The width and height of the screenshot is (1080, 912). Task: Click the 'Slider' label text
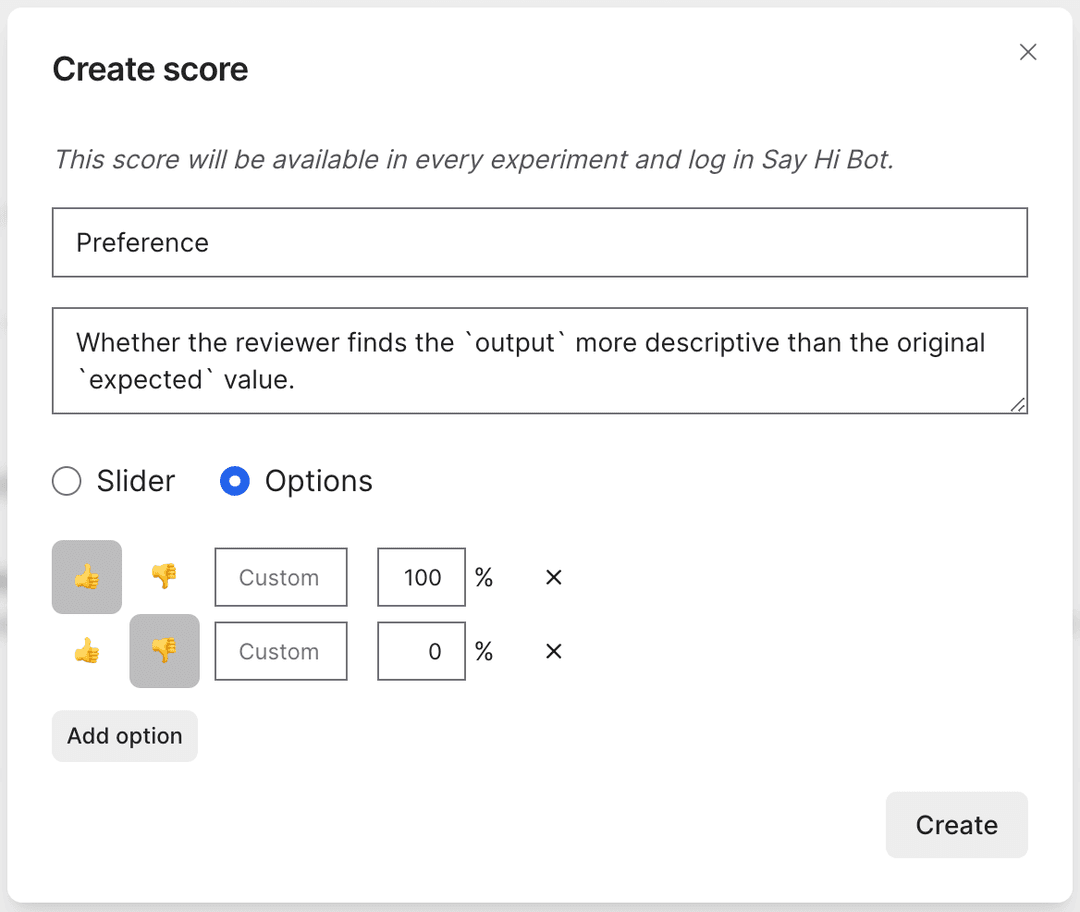135,482
